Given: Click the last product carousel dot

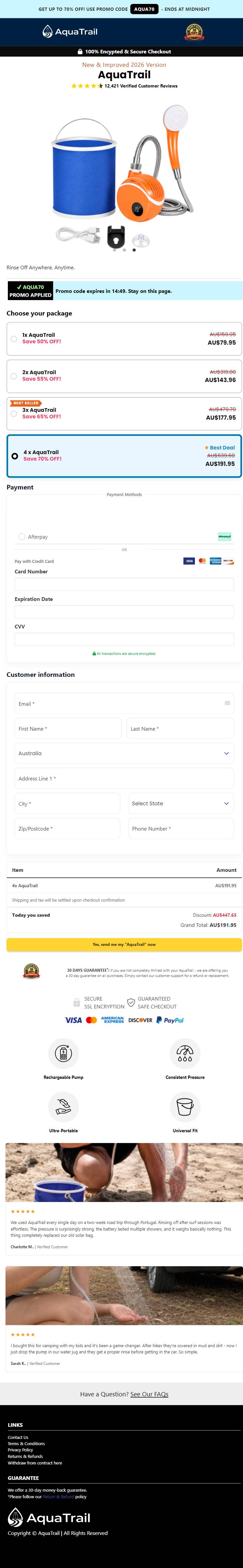Looking at the screenshot, I should coord(134,250).
